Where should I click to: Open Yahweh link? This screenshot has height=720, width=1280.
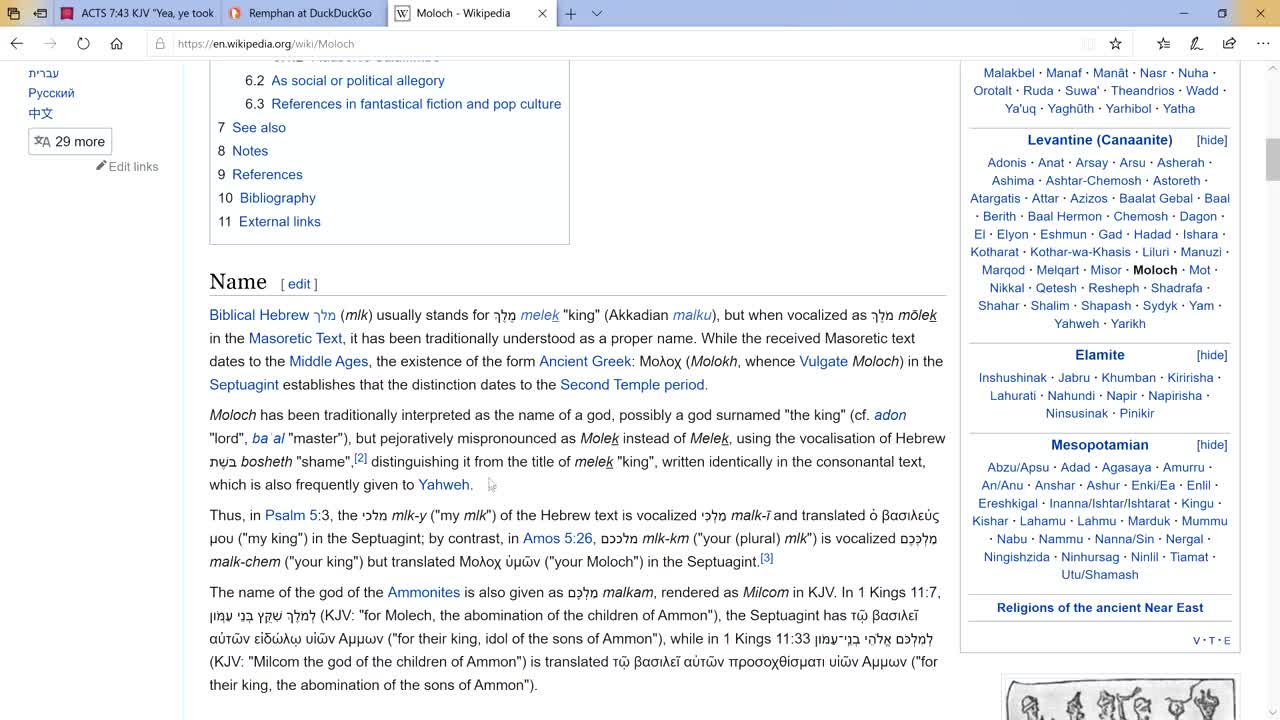444,484
